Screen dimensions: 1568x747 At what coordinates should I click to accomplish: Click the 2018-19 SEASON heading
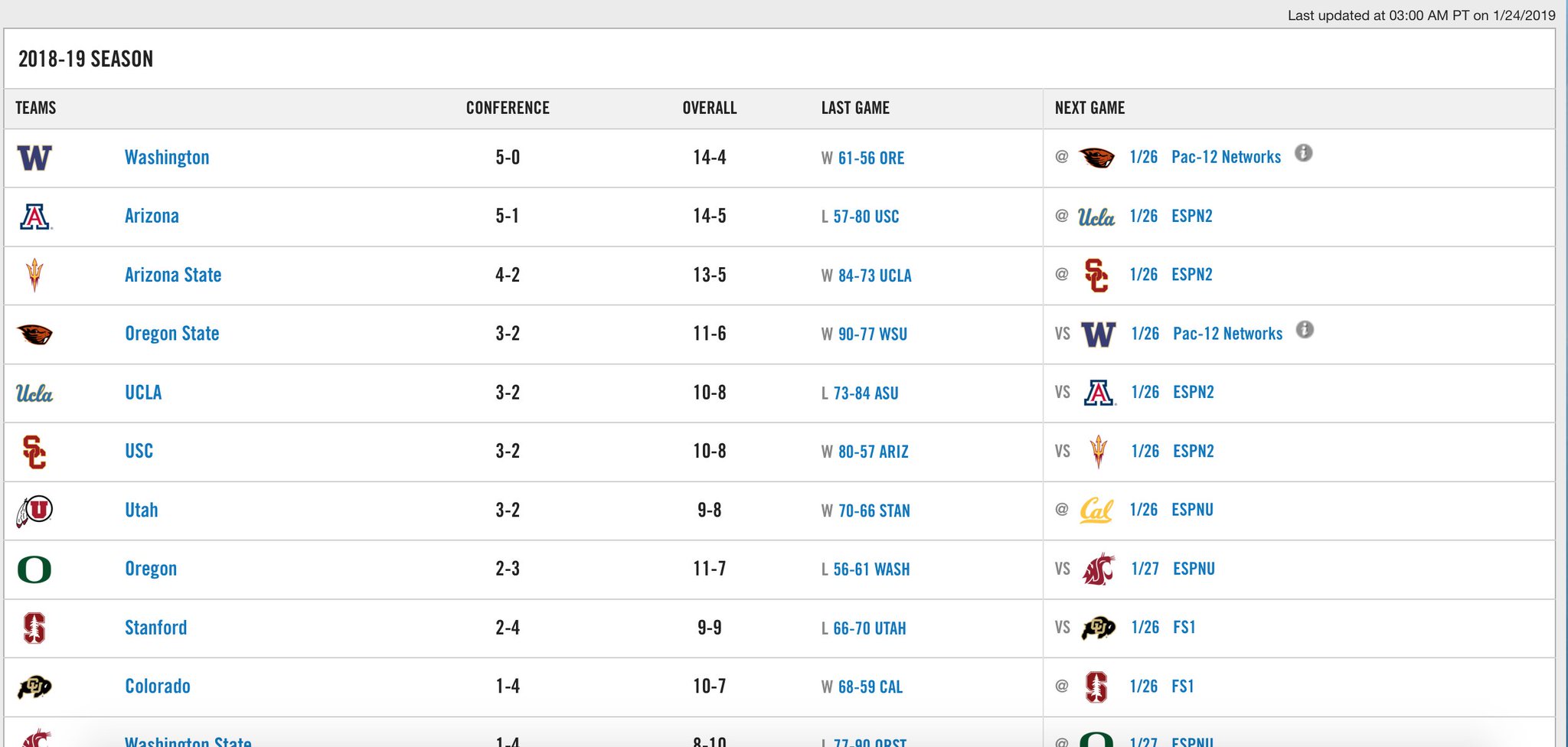[86, 59]
